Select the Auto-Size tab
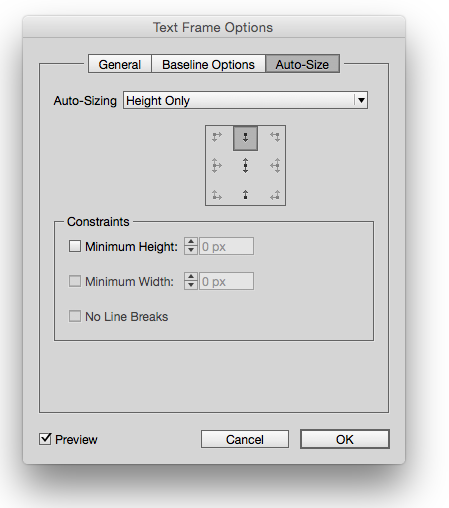 (302, 64)
